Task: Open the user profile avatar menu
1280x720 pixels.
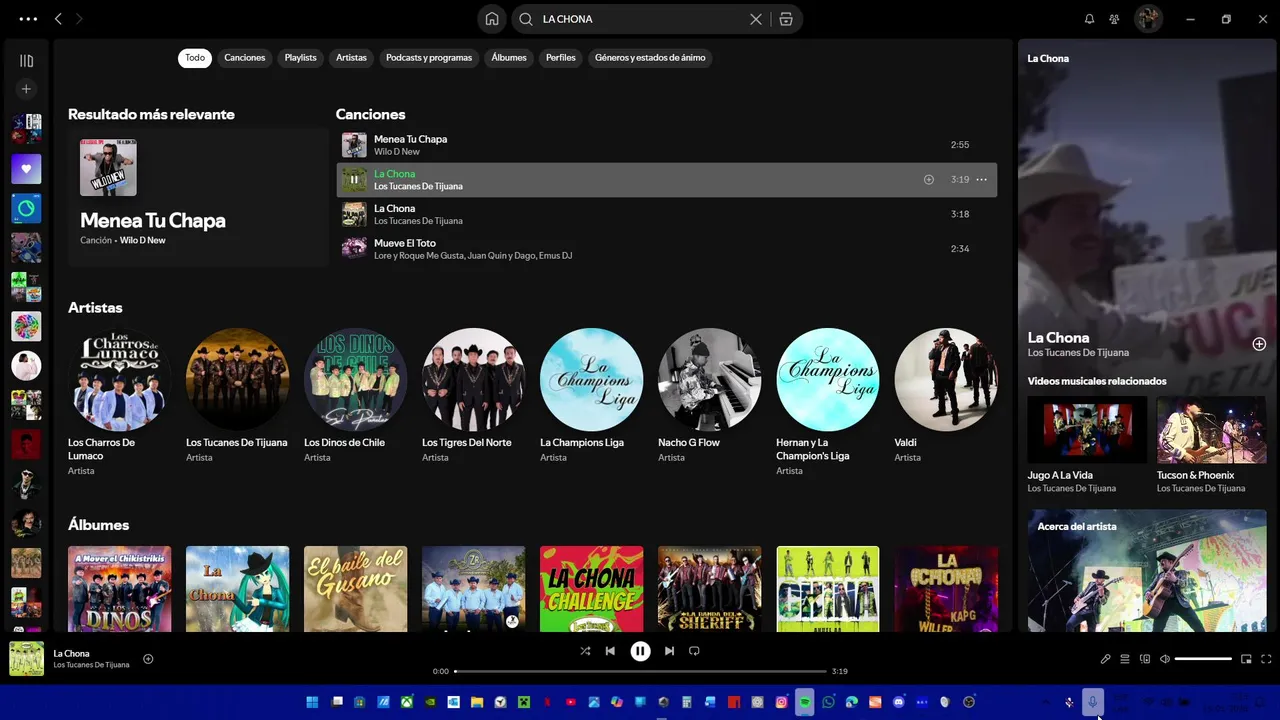Action: click(1148, 19)
